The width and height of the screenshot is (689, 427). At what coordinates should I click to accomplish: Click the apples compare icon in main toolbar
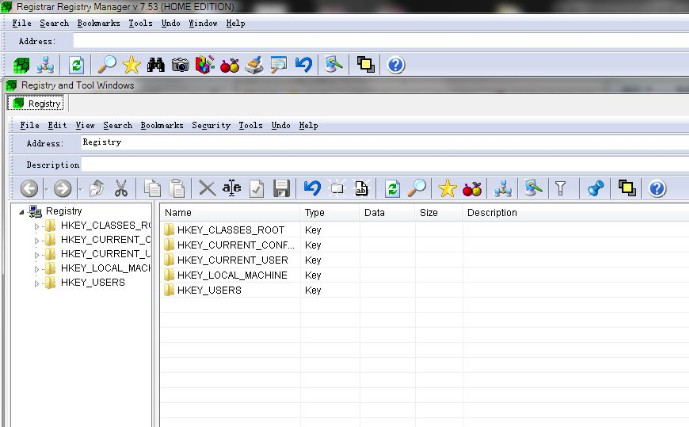tap(229, 65)
